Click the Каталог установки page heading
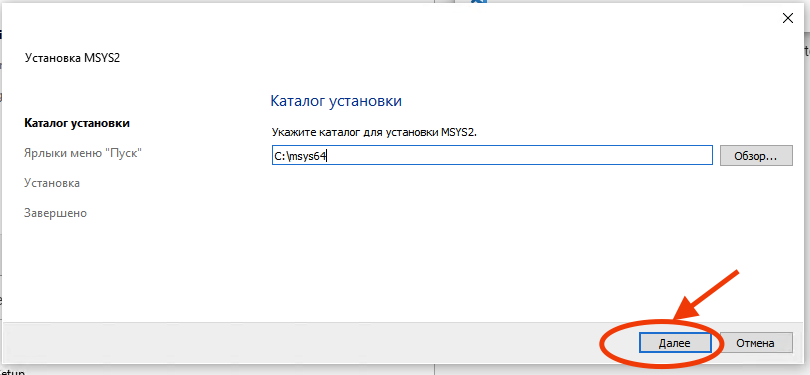This screenshot has height=375, width=810. pos(336,101)
